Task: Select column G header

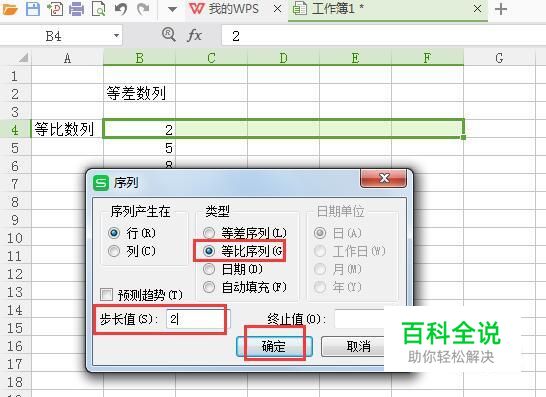Action: (499, 58)
